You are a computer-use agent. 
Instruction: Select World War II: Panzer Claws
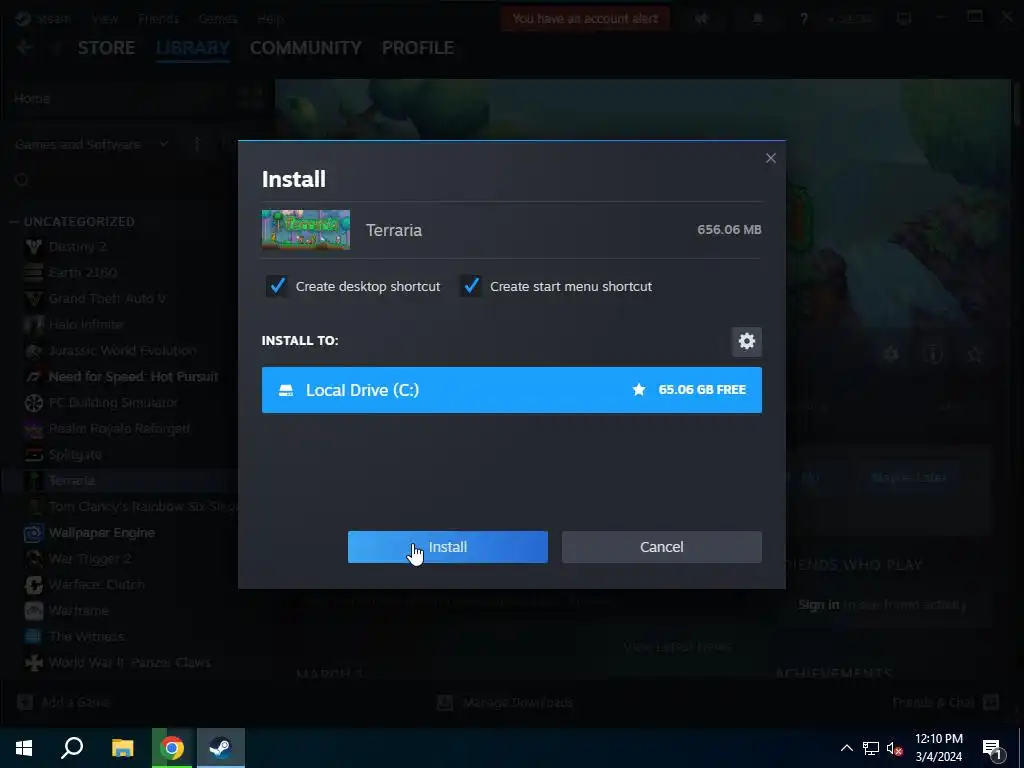point(129,662)
